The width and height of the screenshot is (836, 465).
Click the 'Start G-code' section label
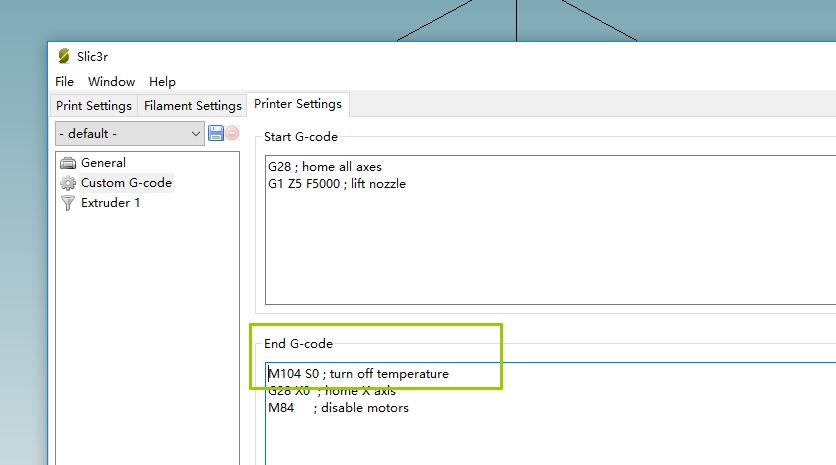pos(301,137)
